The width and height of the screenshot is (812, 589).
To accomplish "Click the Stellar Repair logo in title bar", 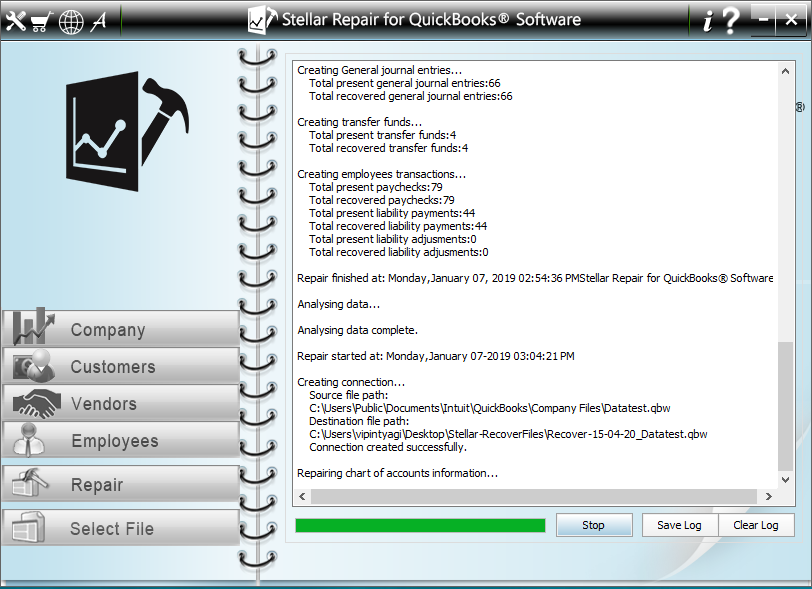I will 262,20.
